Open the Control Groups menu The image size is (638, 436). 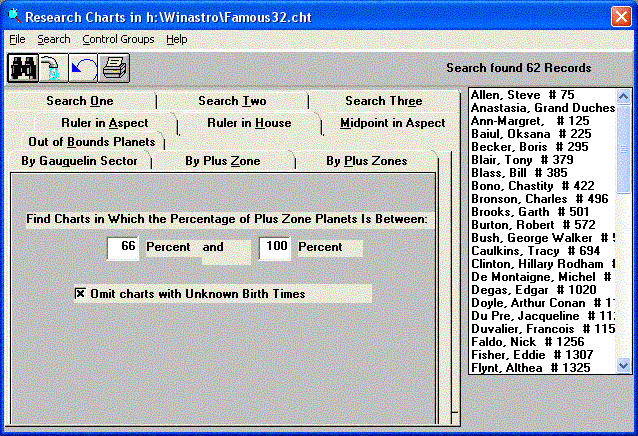click(x=118, y=39)
